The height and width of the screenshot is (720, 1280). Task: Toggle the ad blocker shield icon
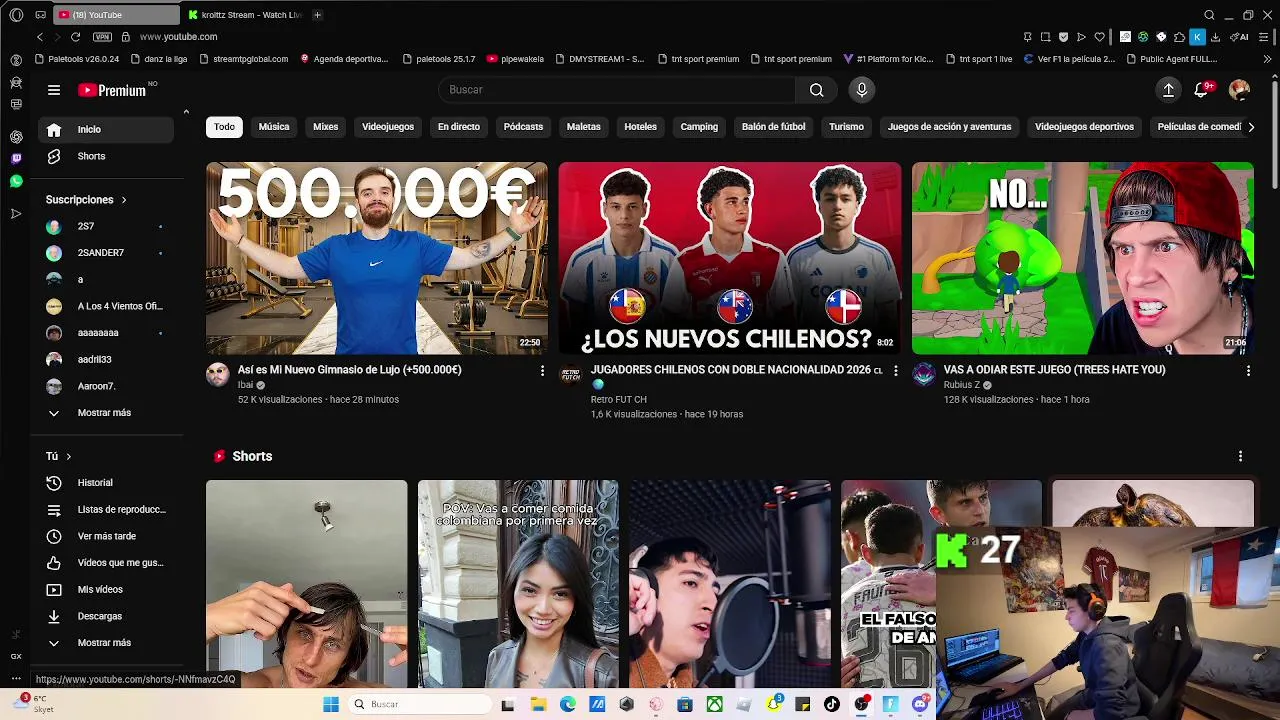pos(1063,37)
